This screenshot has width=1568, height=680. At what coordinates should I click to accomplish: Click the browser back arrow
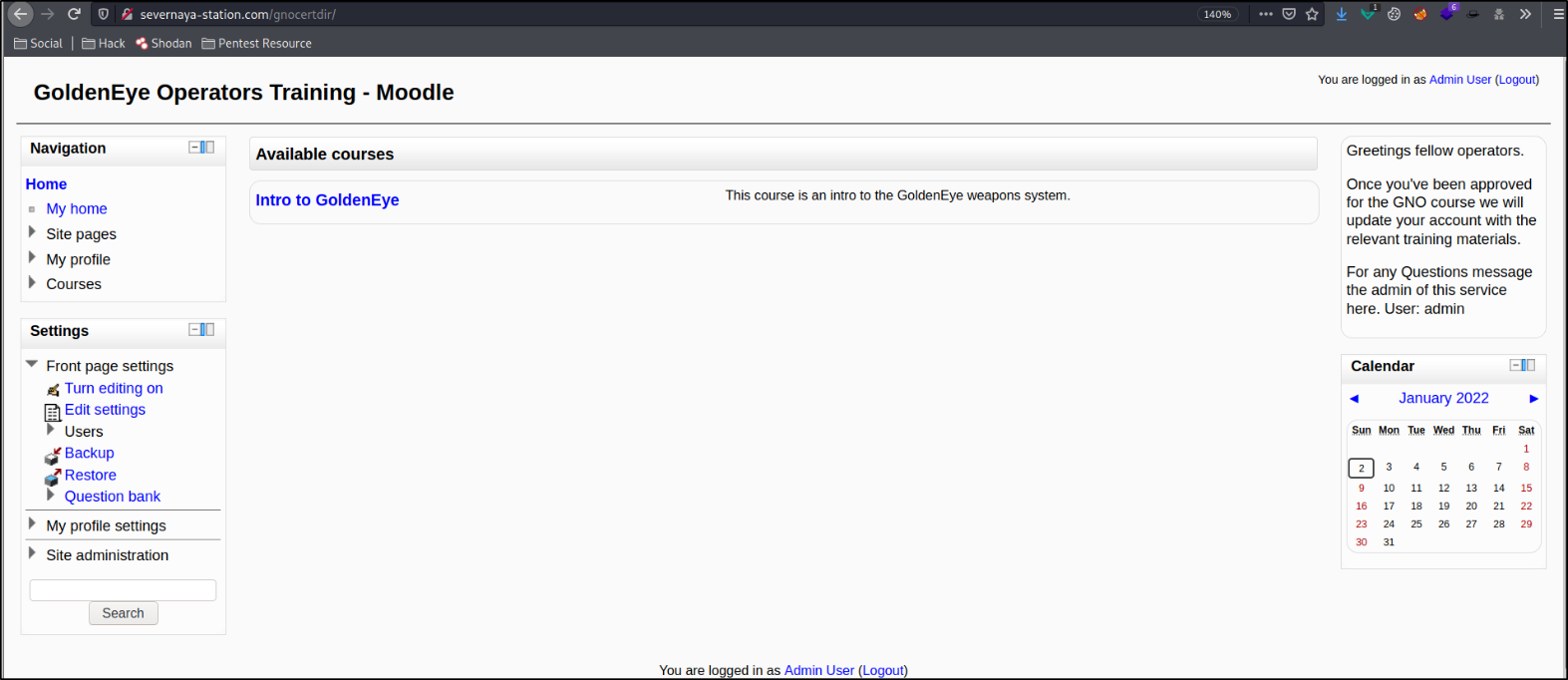tap(20, 14)
